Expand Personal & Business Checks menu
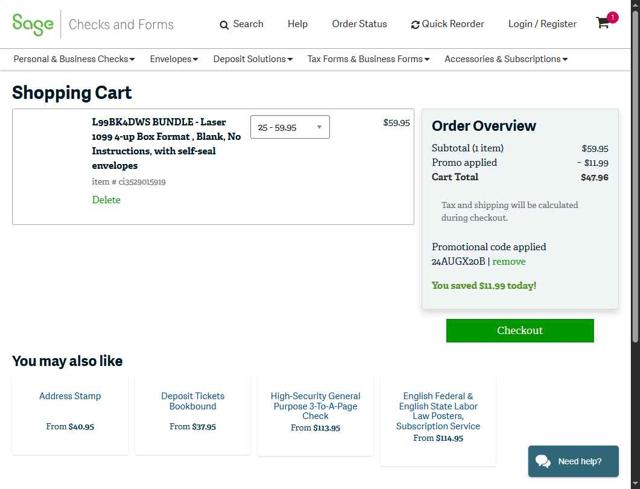 click(x=74, y=59)
